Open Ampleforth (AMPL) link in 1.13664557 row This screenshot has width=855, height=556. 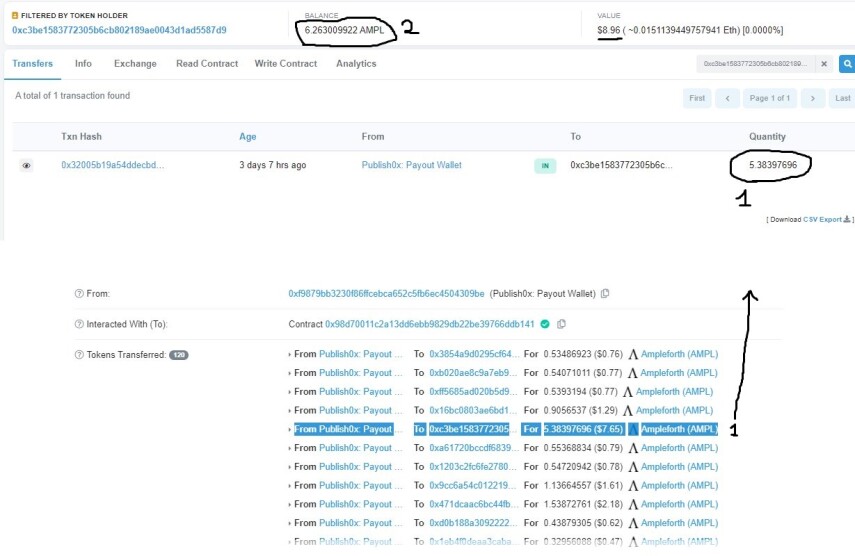[x=679, y=485]
